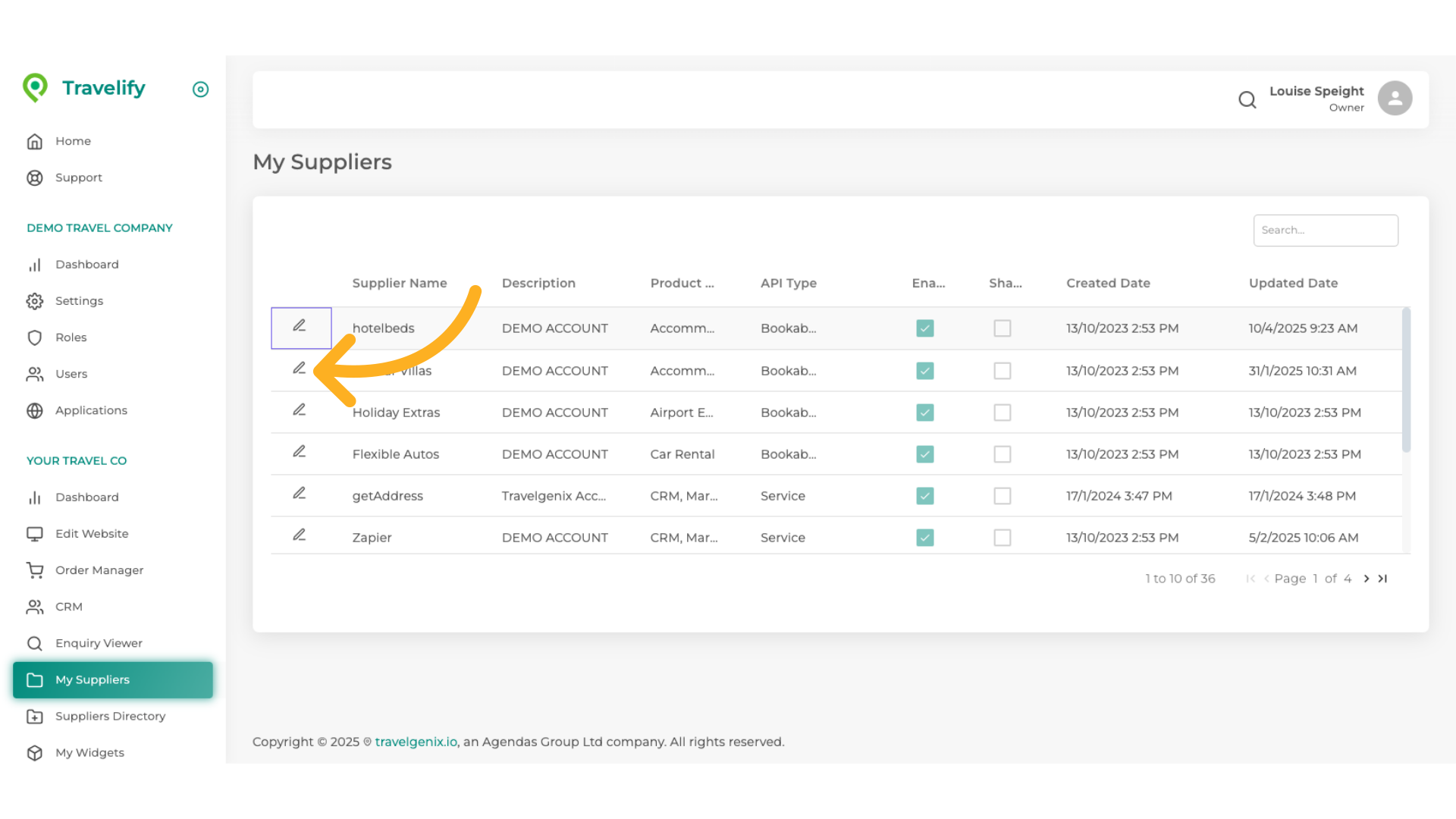Open Suppliers Directory in sidebar
This screenshot has width=1456, height=819.
[x=110, y=716]
